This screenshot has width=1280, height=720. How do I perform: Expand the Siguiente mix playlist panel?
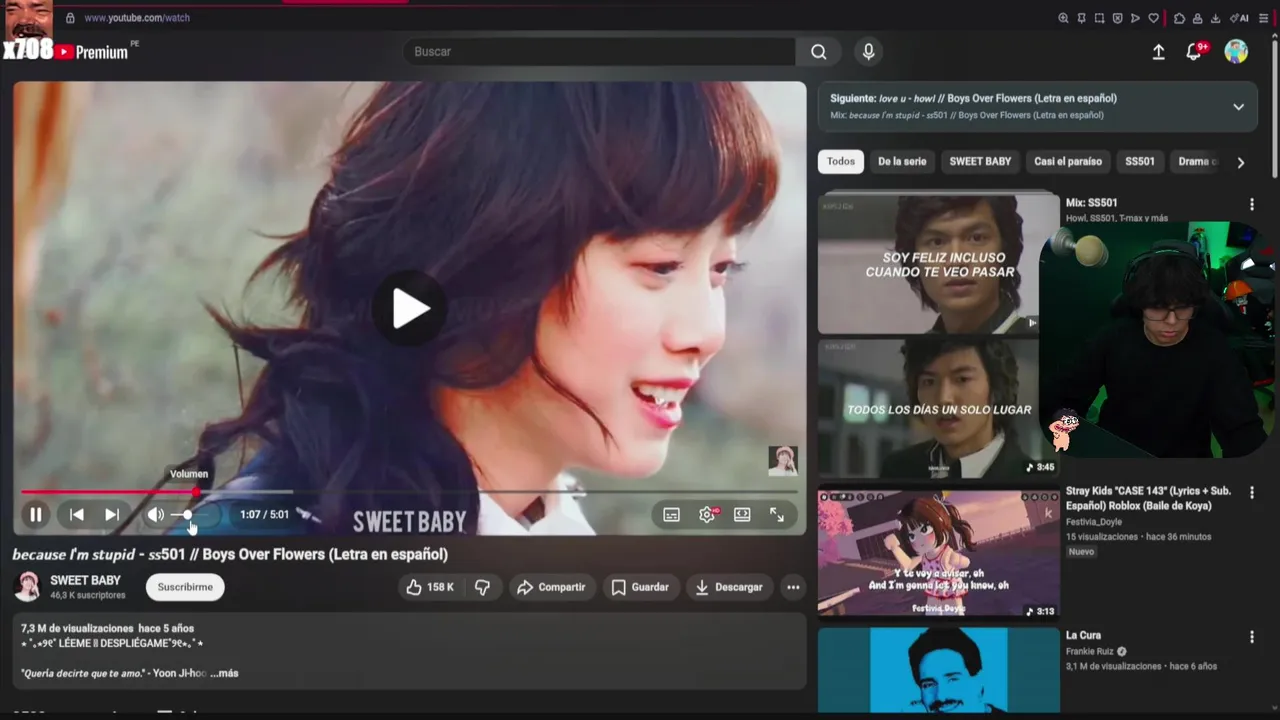coord(1238,107)
